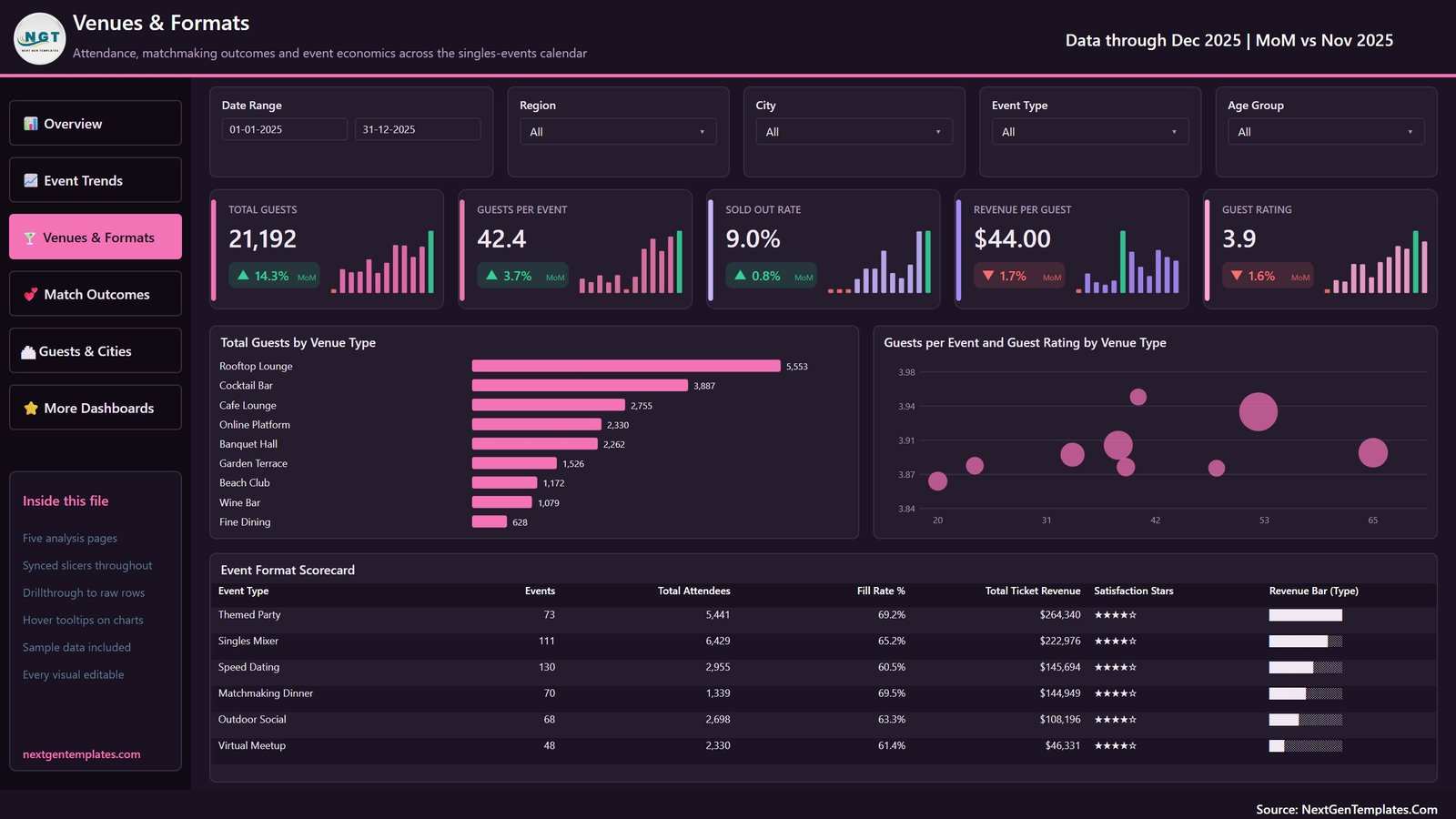Click 'Hover tooltips on charts' text
Screen dimensions: 1456x819
pyautogui.click(x=83, y=621)
